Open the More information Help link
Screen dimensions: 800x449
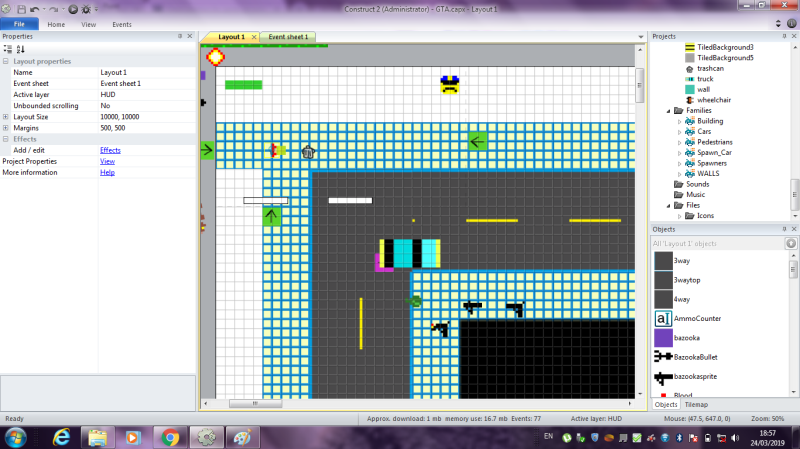coord(107,172)
